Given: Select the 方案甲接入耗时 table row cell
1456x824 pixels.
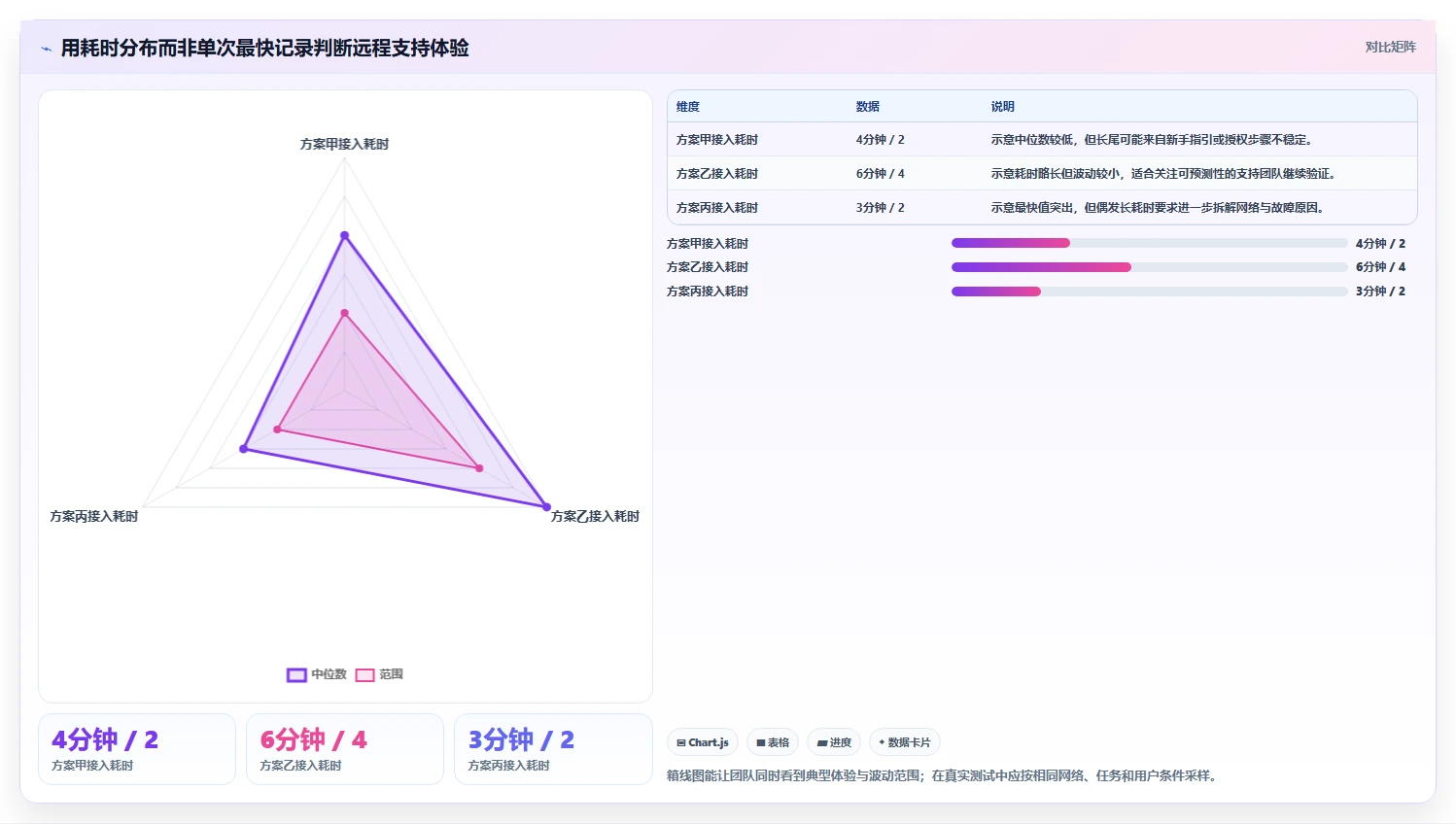Looking at the screenshot, I should (x=717, y=140).
